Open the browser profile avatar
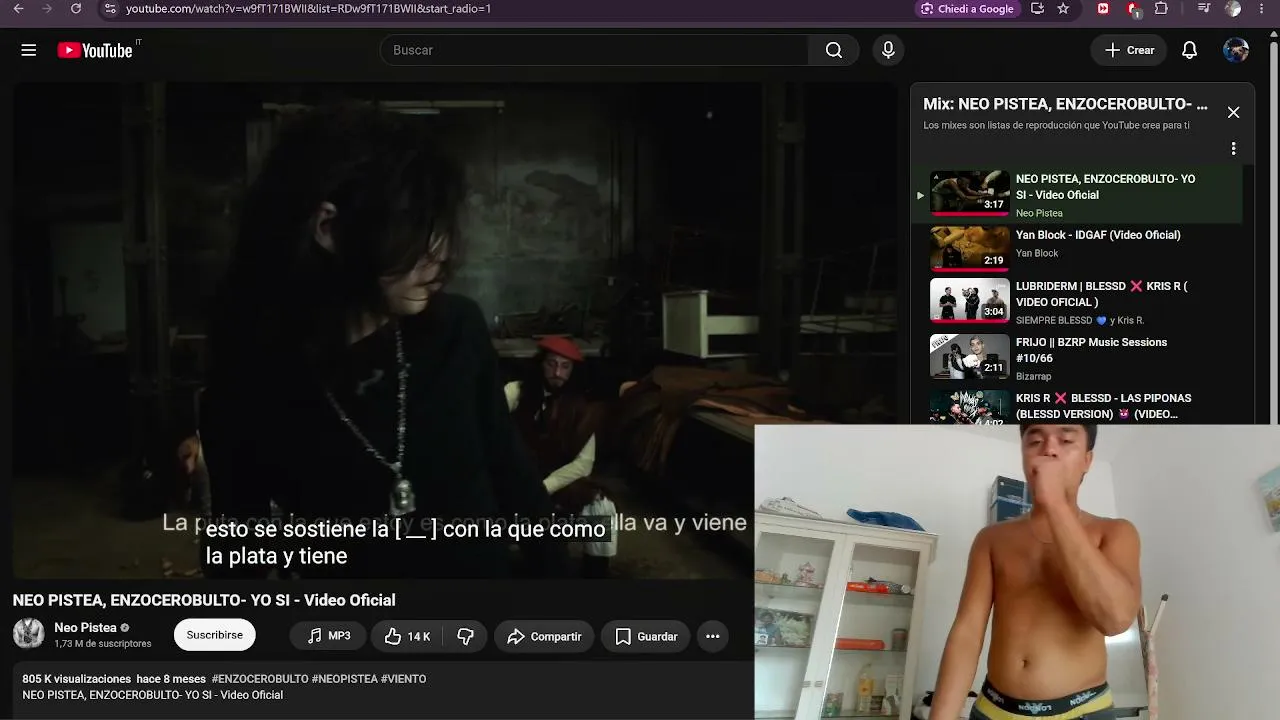 [x=1233, y=9]
